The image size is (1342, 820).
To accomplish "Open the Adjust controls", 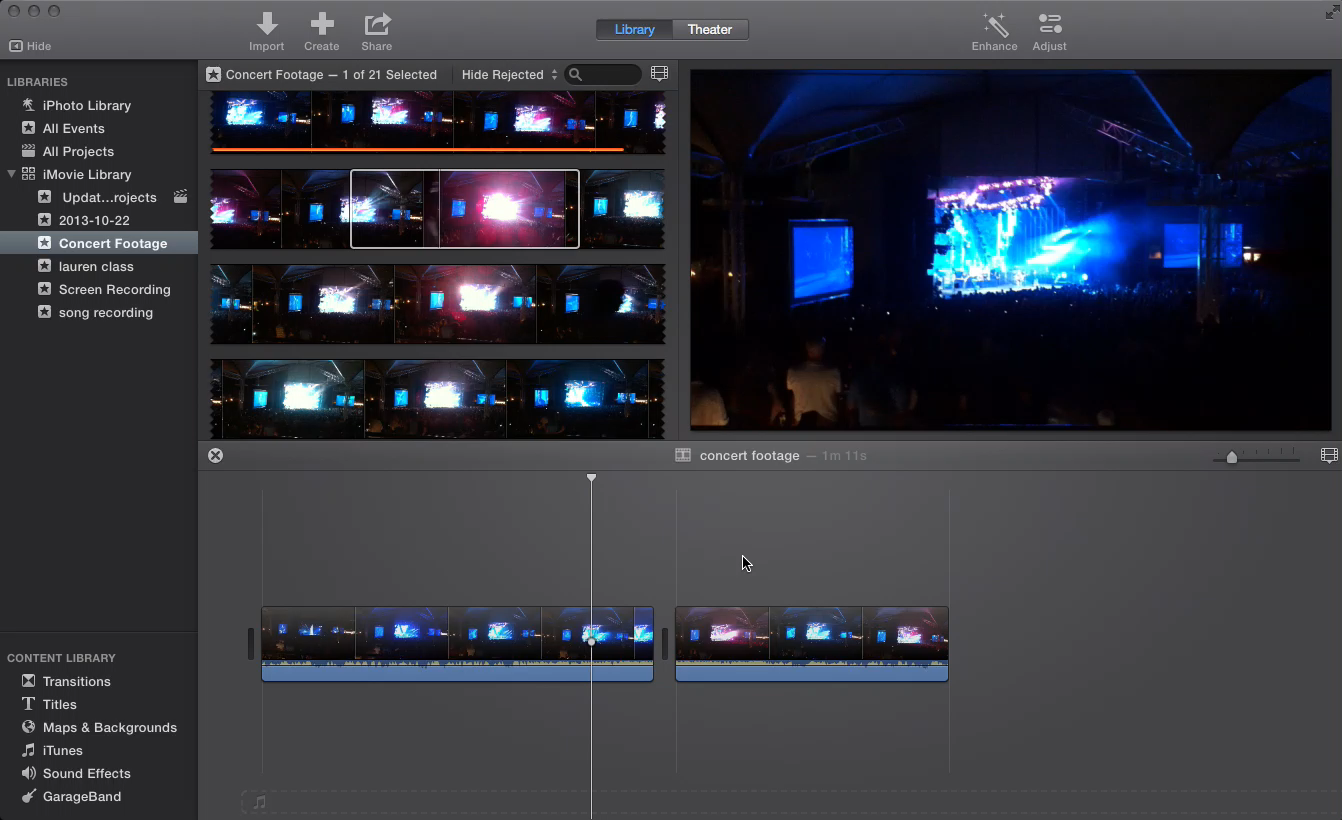I will [1049, 31].
